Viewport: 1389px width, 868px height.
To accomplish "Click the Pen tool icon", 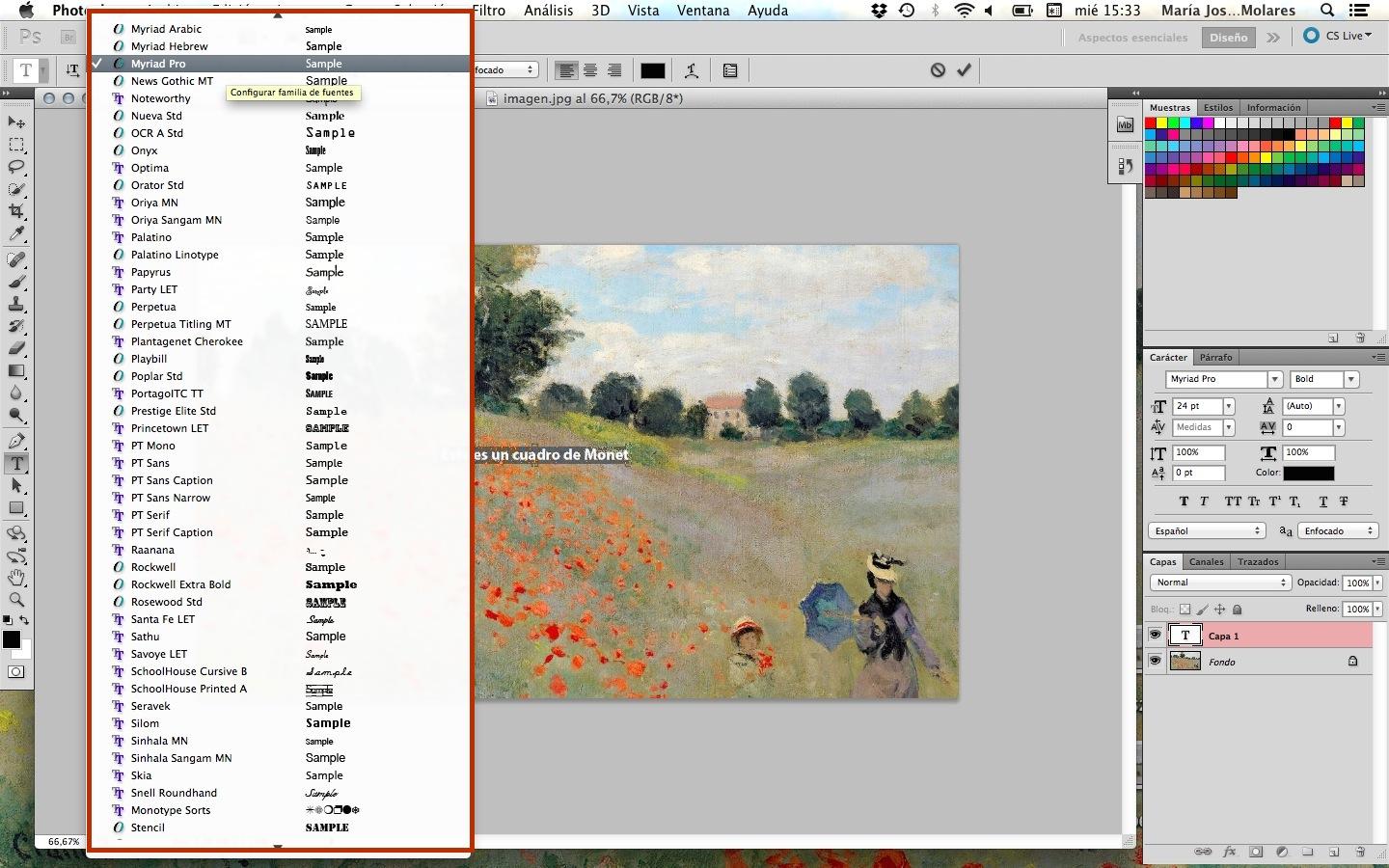I will click(16, 441).
